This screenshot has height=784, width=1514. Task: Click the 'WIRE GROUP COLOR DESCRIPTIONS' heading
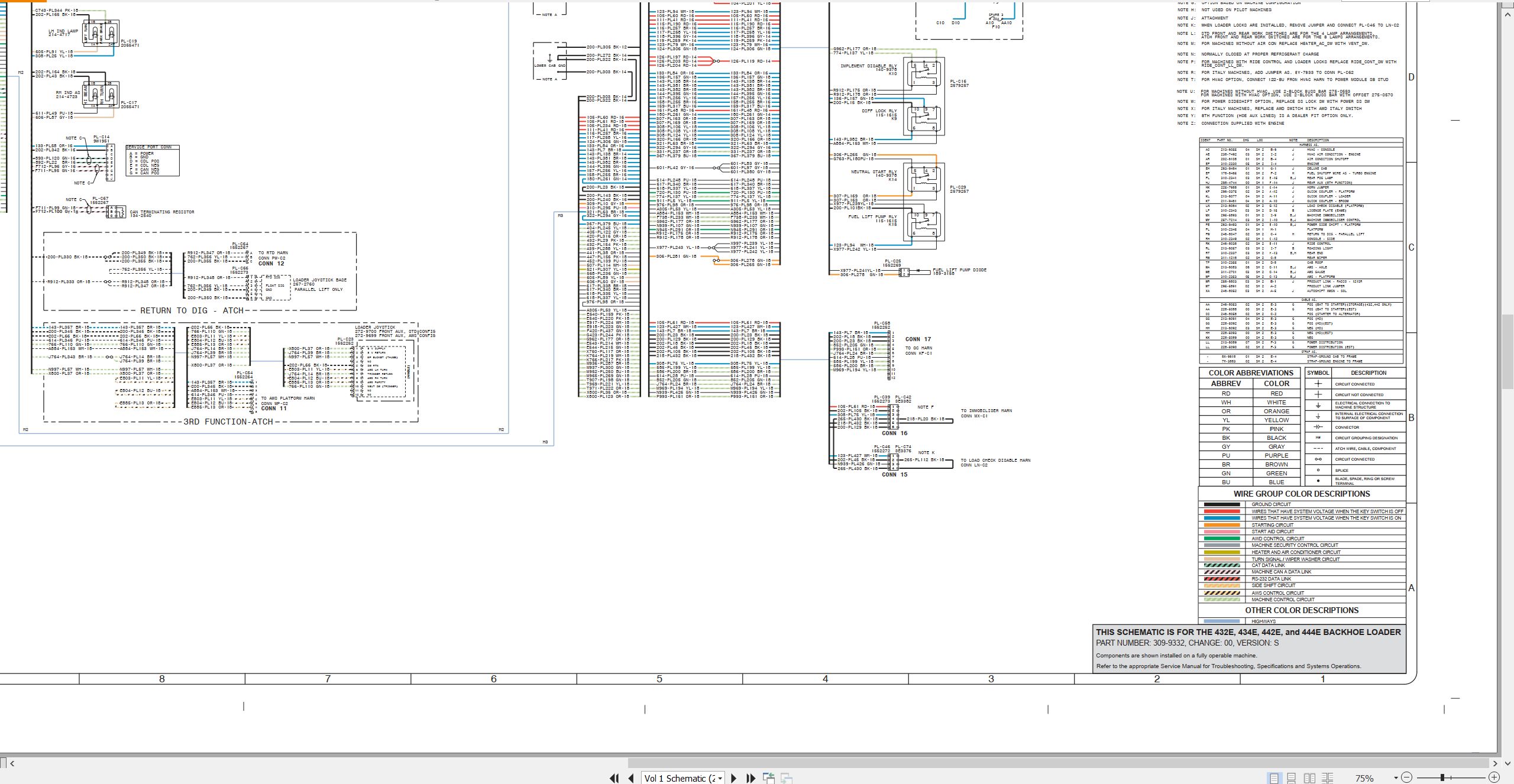click(1302, 494)
